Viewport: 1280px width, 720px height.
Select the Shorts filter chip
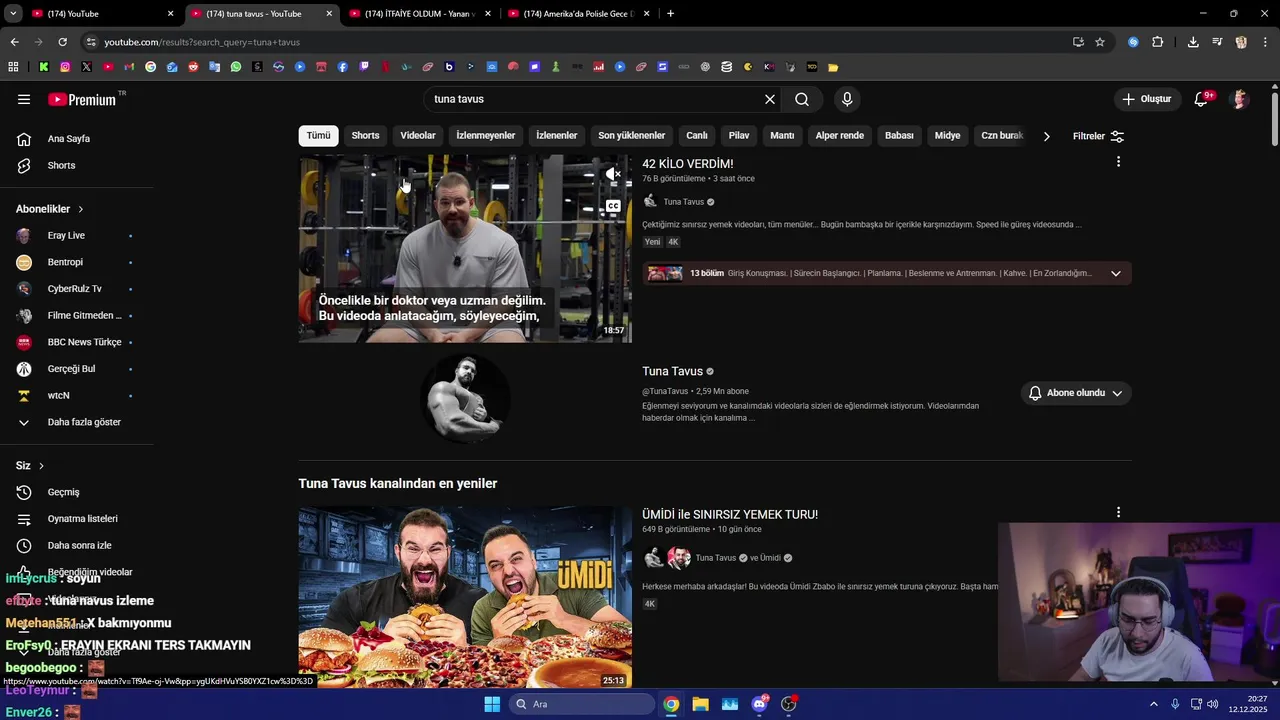[x=365, y=136]
